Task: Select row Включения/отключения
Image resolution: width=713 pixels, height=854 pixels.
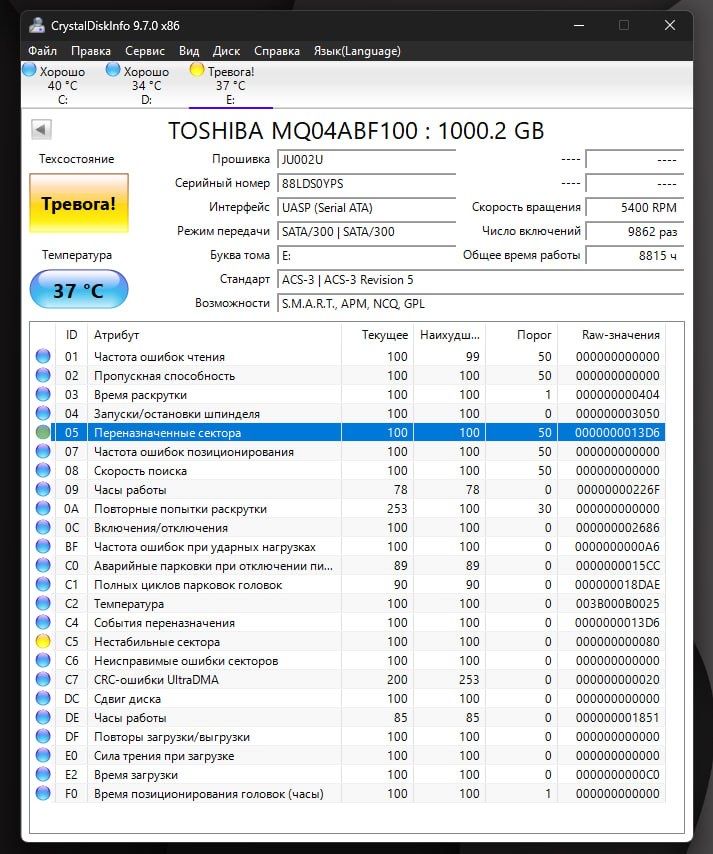Action: coord(349,528)
